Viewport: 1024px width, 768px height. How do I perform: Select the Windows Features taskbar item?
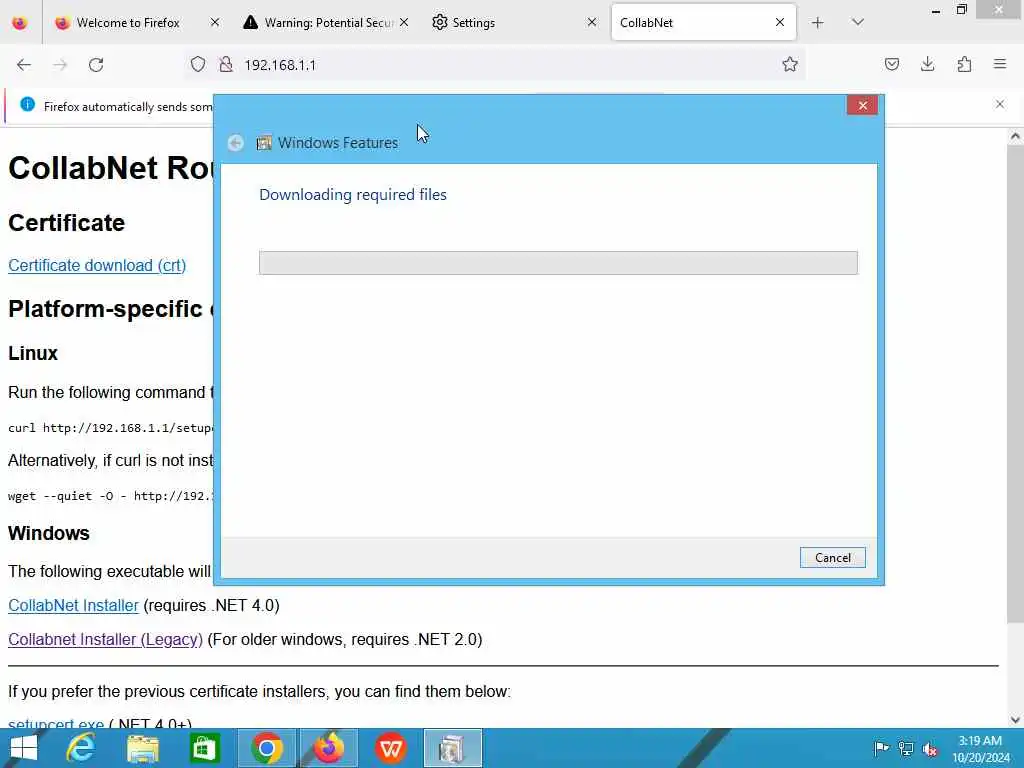(x=453, y=748)
